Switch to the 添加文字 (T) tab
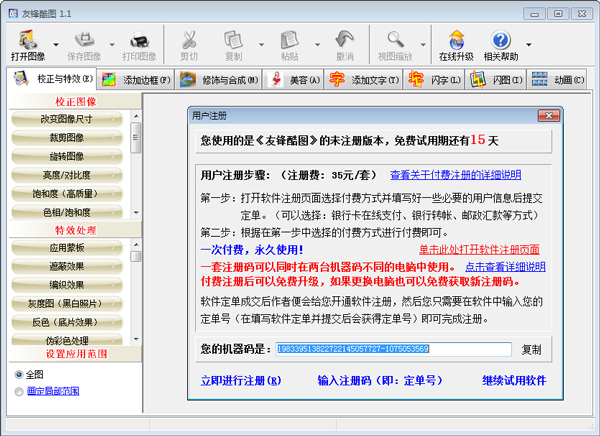The width and height of the screenshot is (600, 436). (x=363, y=80)
